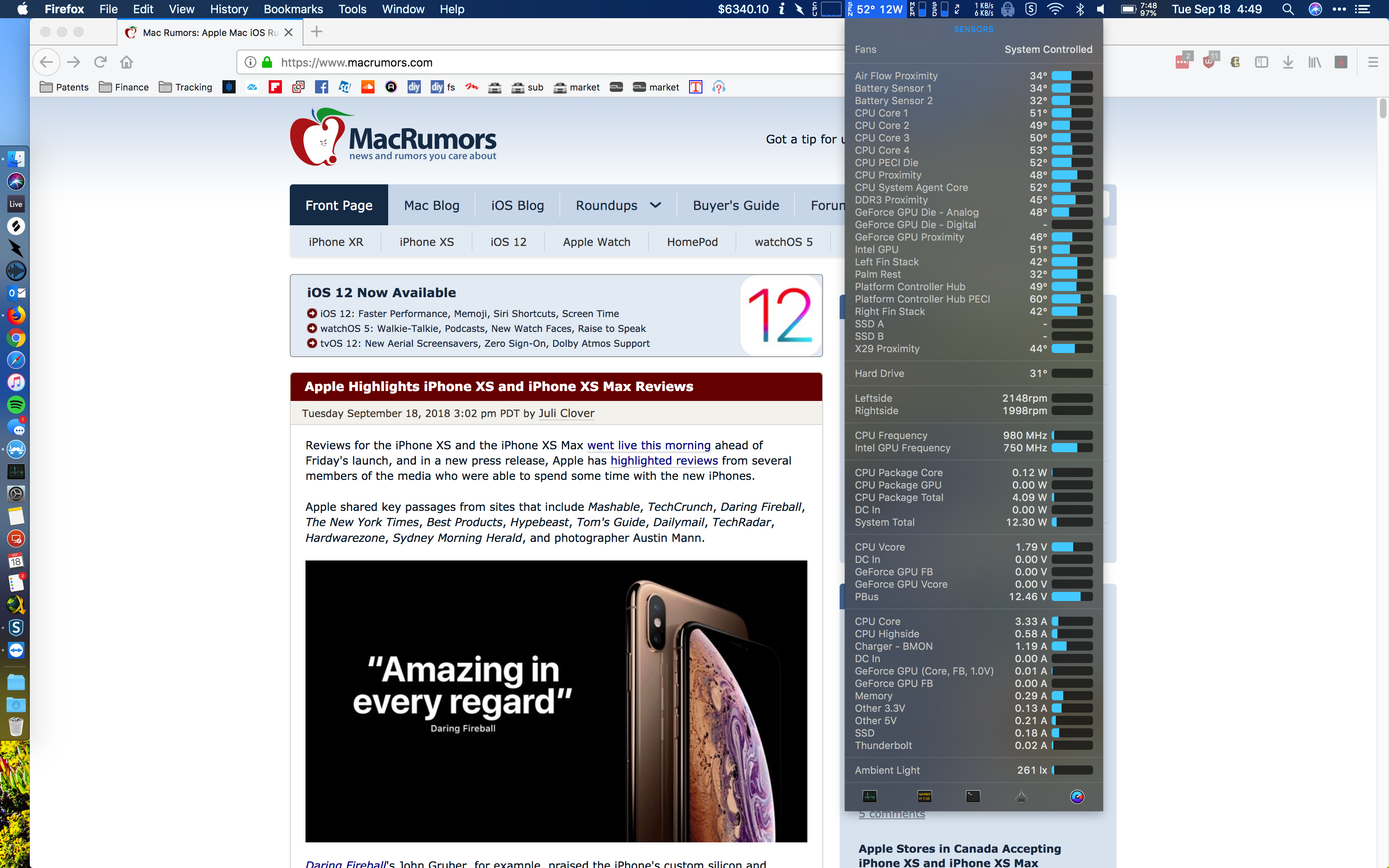Launch Terminal from the sensors panel footer

[x=973, y=796]
